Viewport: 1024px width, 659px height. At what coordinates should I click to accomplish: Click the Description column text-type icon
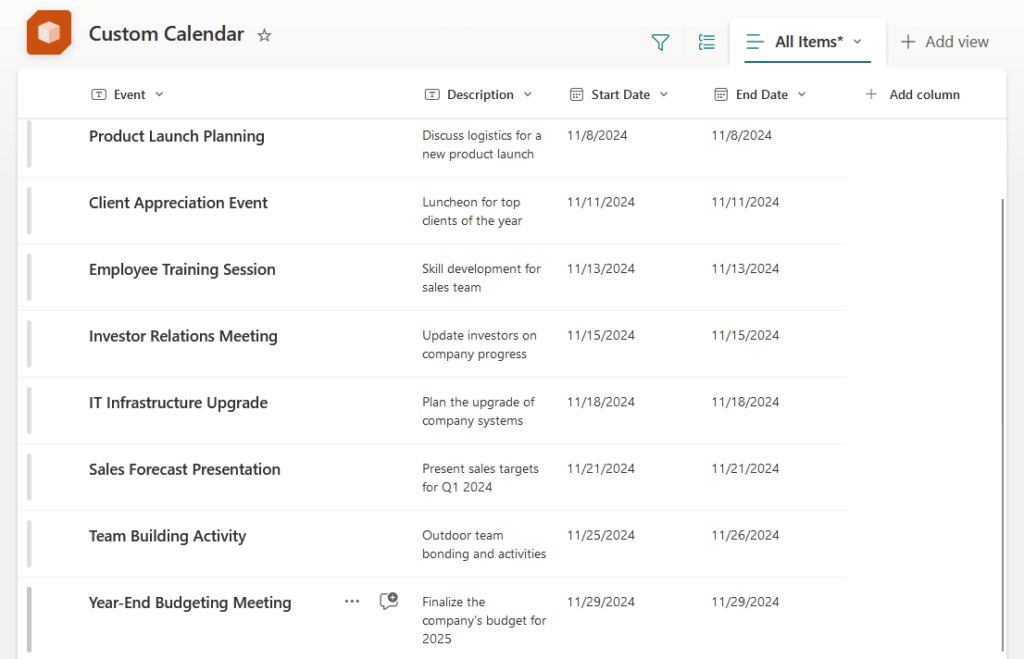click(432, 95)
